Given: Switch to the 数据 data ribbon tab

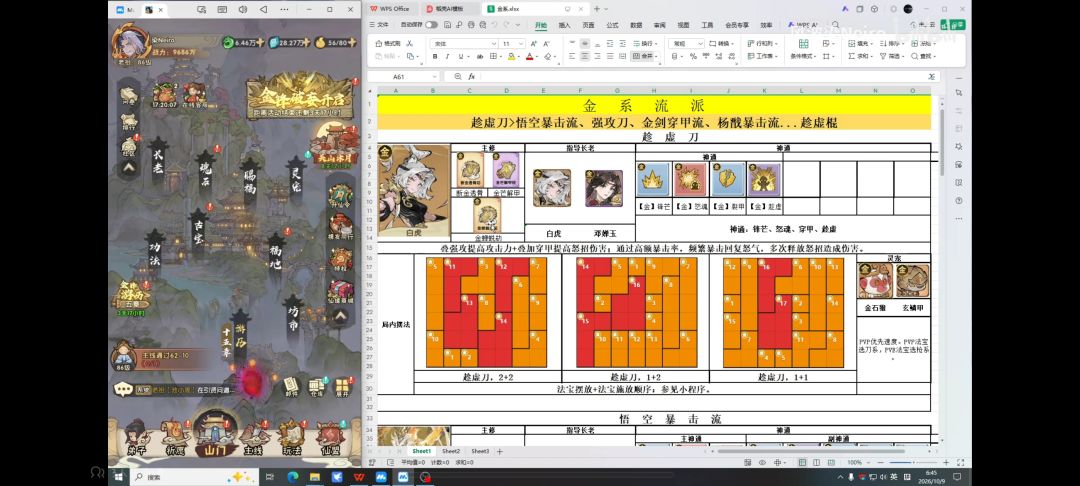Looking at the screenshot, I should tap(636, 25).
